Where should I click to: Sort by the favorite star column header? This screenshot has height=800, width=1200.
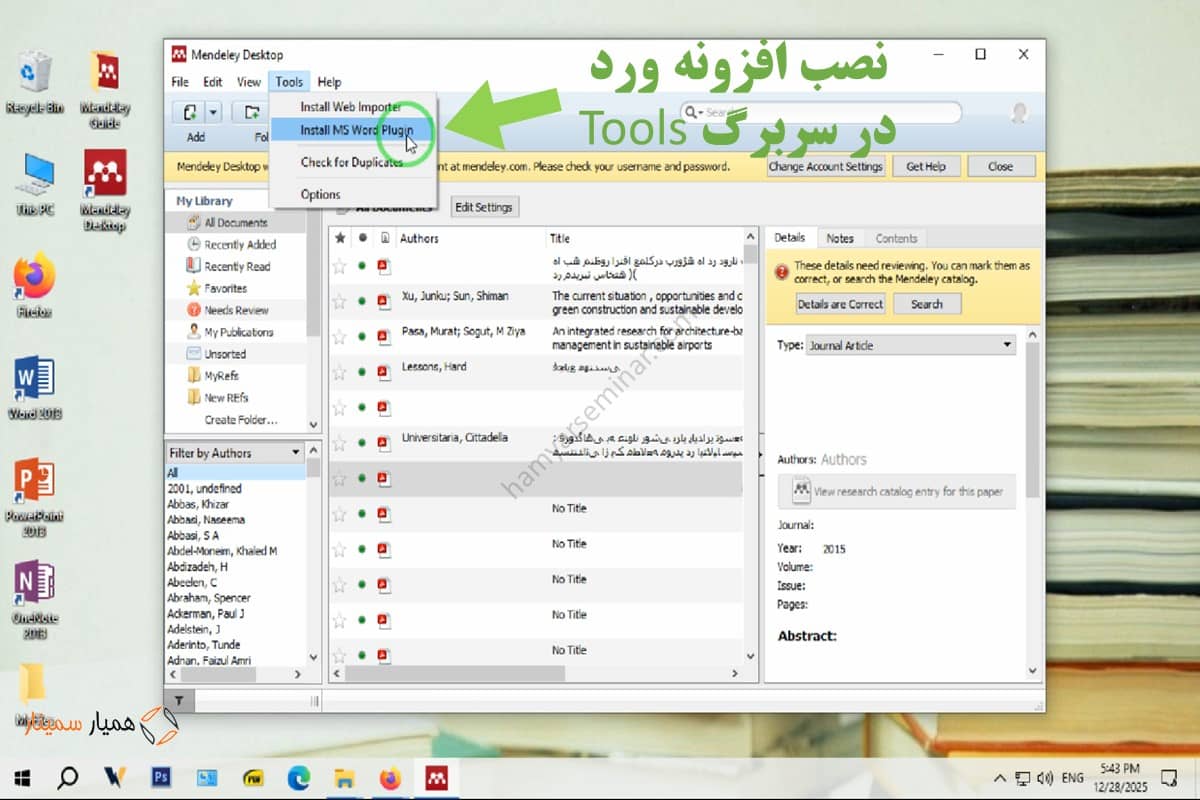(340, 238)
